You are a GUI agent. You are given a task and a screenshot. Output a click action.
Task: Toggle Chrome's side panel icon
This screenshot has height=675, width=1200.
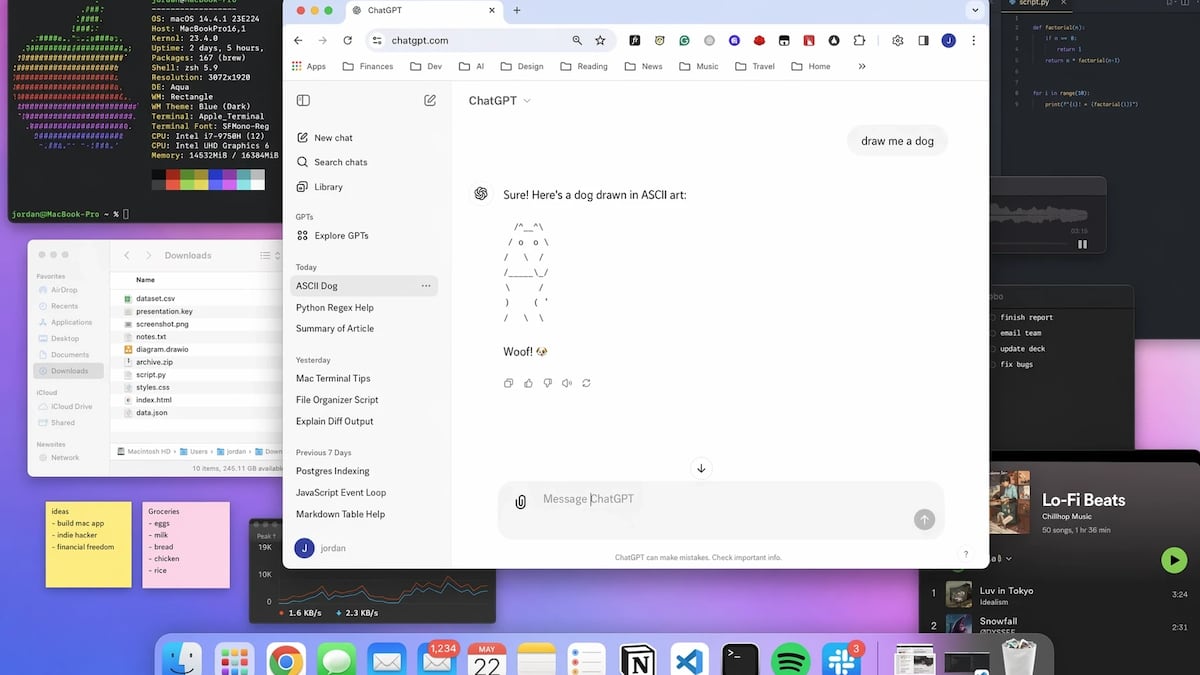pos(923,41)
